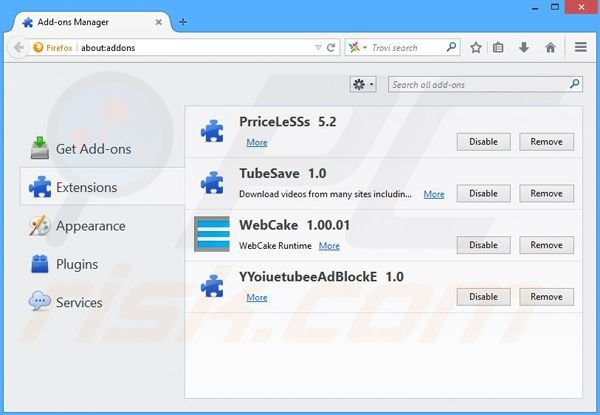Click the WebCake extension icon
The height and width of the screenshot is (415, 600).
tap(212, 234)
